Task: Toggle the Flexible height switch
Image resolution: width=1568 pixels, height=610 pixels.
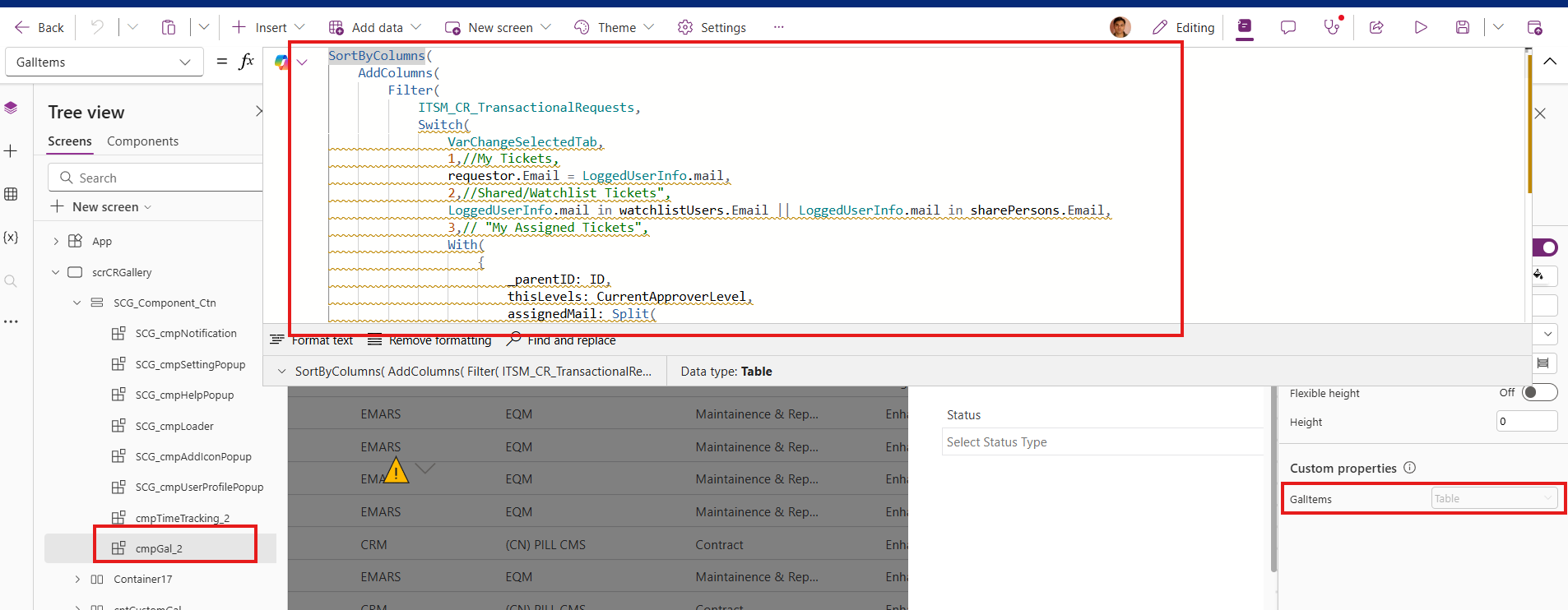Action: coord(1539,393)
